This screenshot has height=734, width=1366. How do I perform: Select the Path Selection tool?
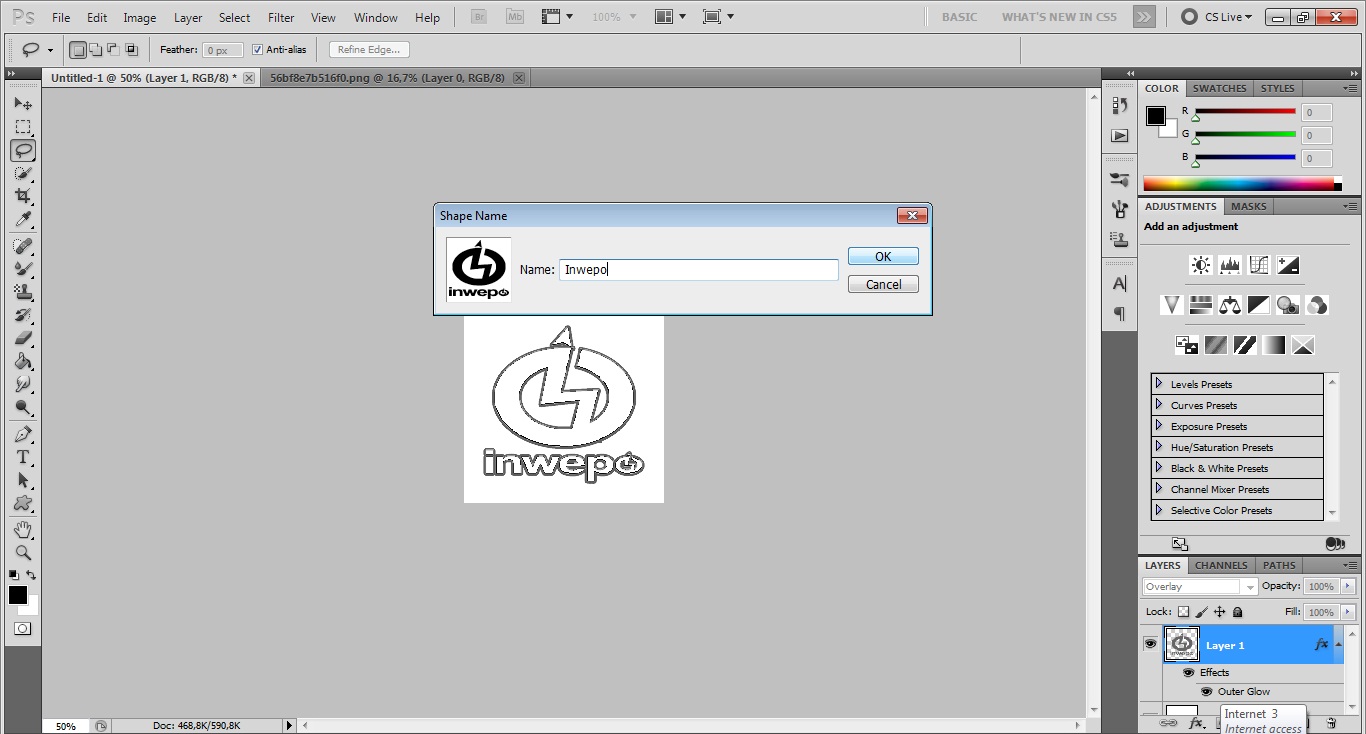[x=23, y=481]
